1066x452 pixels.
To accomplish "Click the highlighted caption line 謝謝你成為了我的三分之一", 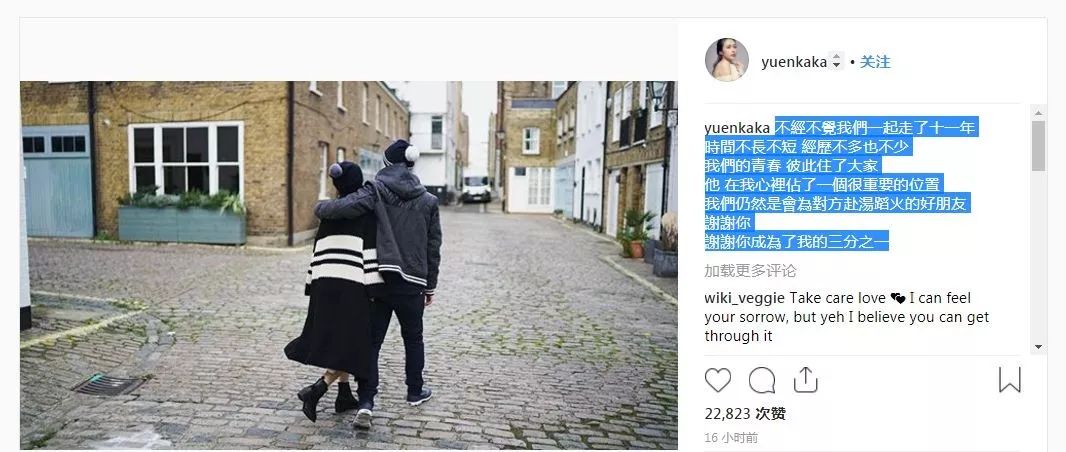I will 797,241.
